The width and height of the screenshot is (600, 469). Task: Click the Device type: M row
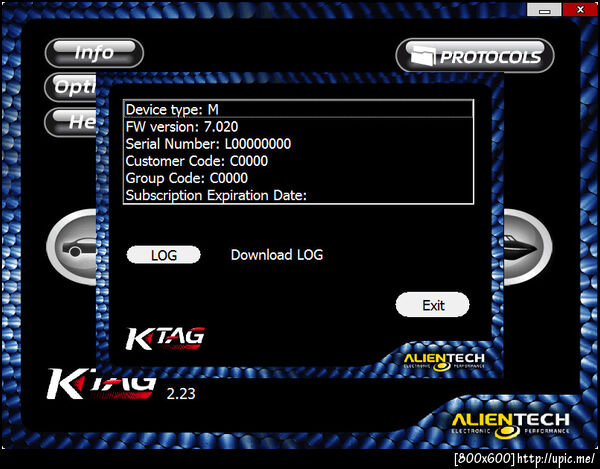pos(299,109)
